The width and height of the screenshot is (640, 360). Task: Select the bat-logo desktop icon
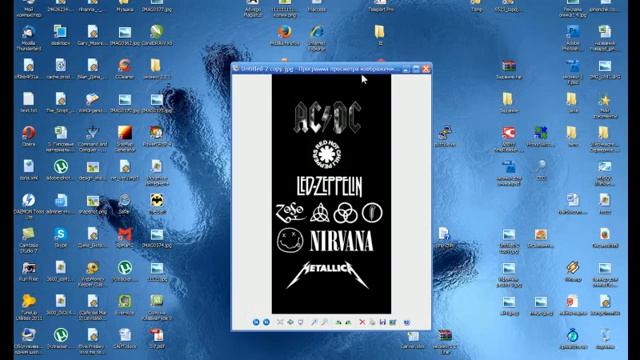(157, 203)
